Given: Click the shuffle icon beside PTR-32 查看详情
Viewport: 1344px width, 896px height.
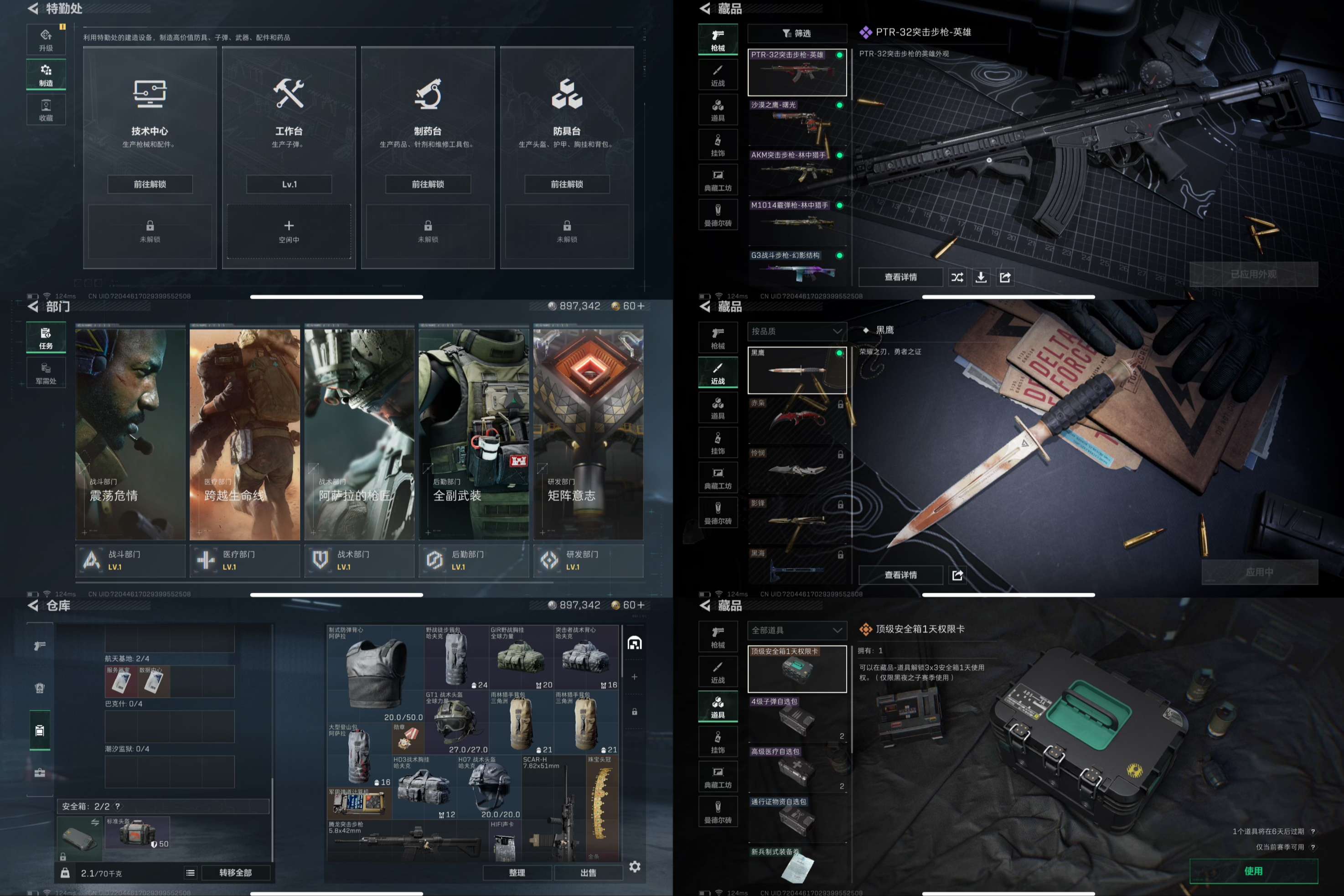Looking at the screenshot, I should [x=957, y=277].
